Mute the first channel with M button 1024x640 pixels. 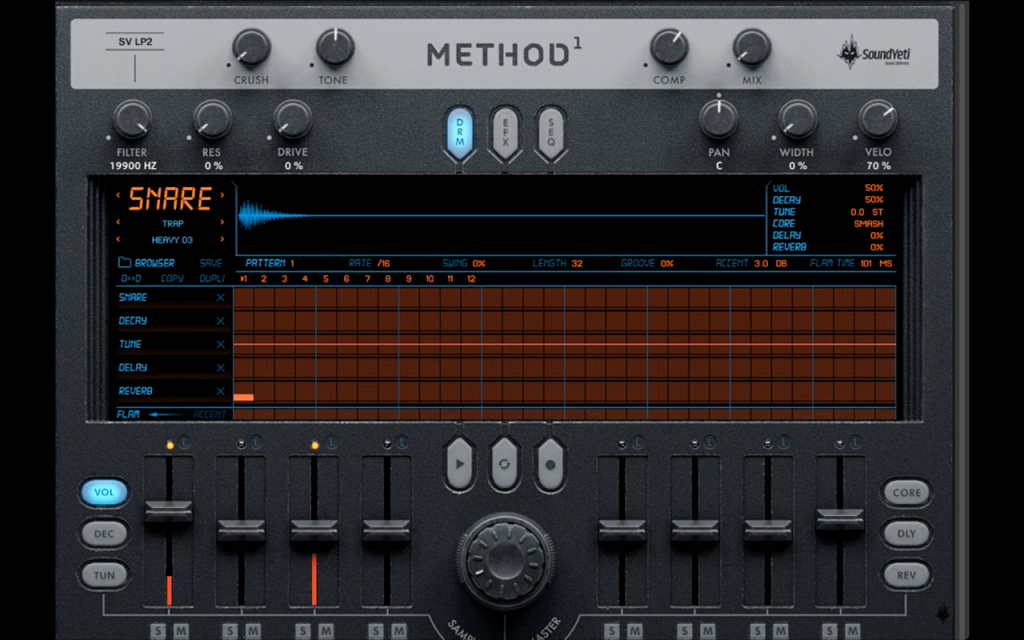(181, 631)
